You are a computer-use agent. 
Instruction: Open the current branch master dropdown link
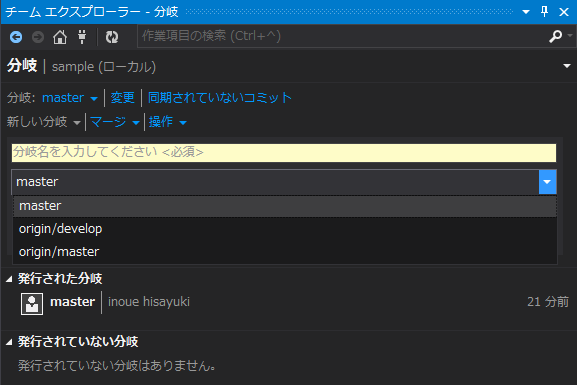pyautogui.click(x=70, y=98)
